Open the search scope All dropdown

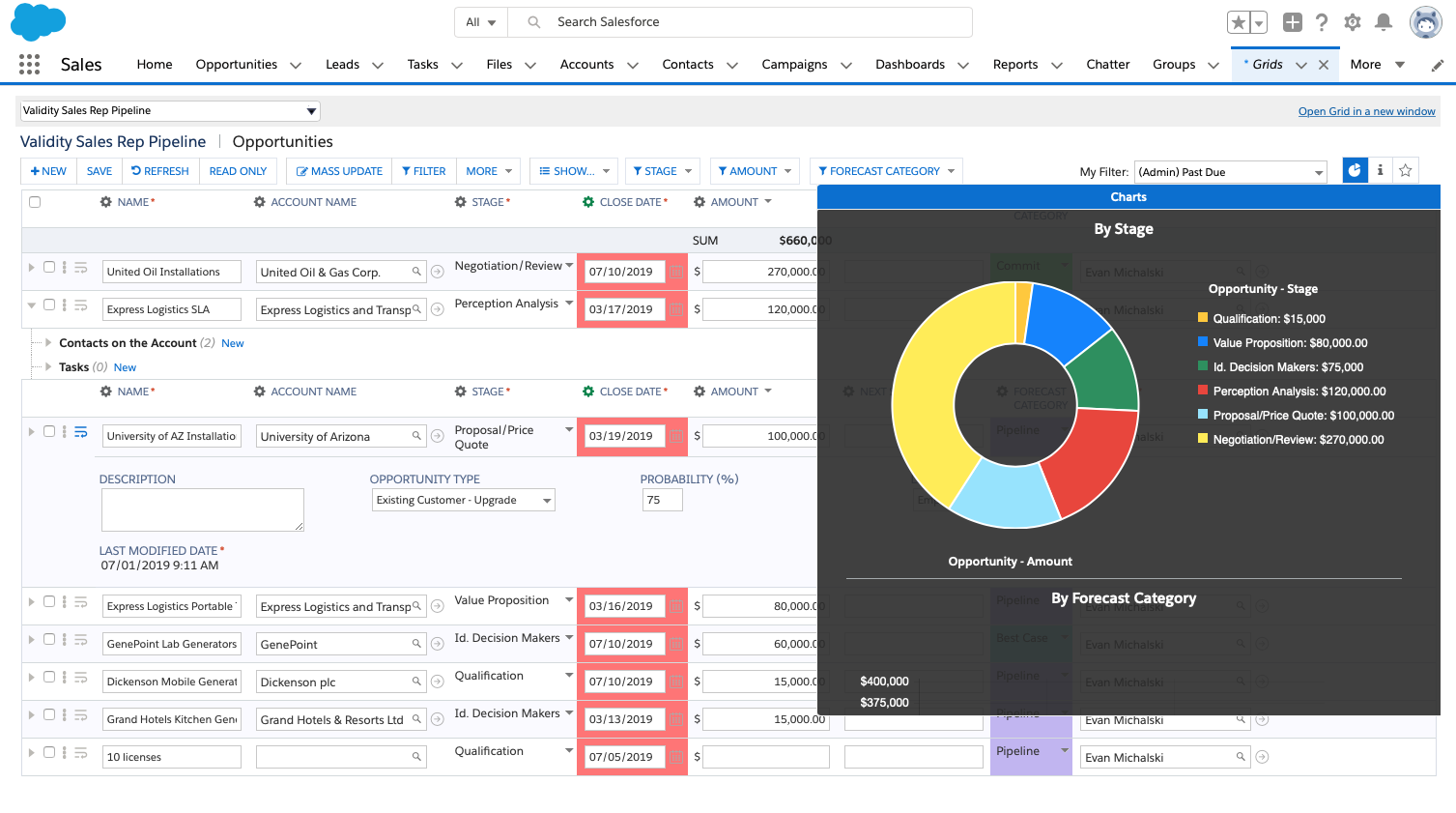click(x=480, y=22)
